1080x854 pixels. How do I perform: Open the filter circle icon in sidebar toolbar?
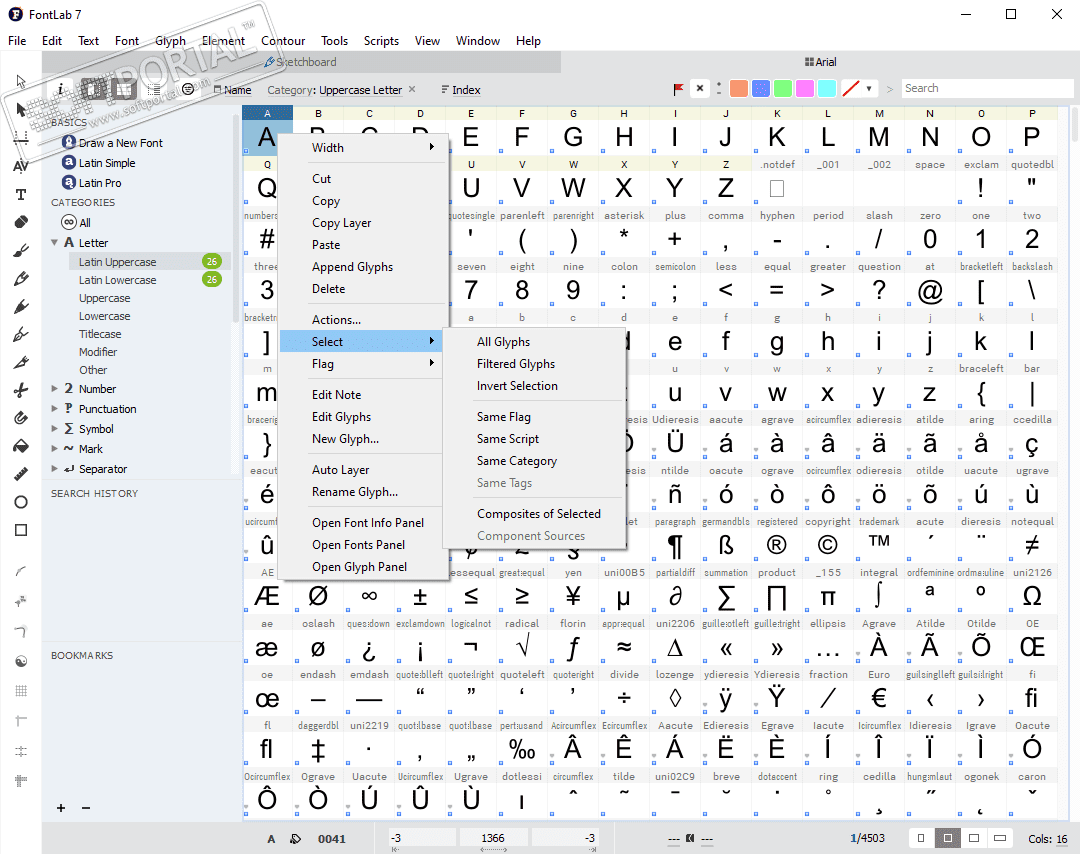tap(187, 90)
